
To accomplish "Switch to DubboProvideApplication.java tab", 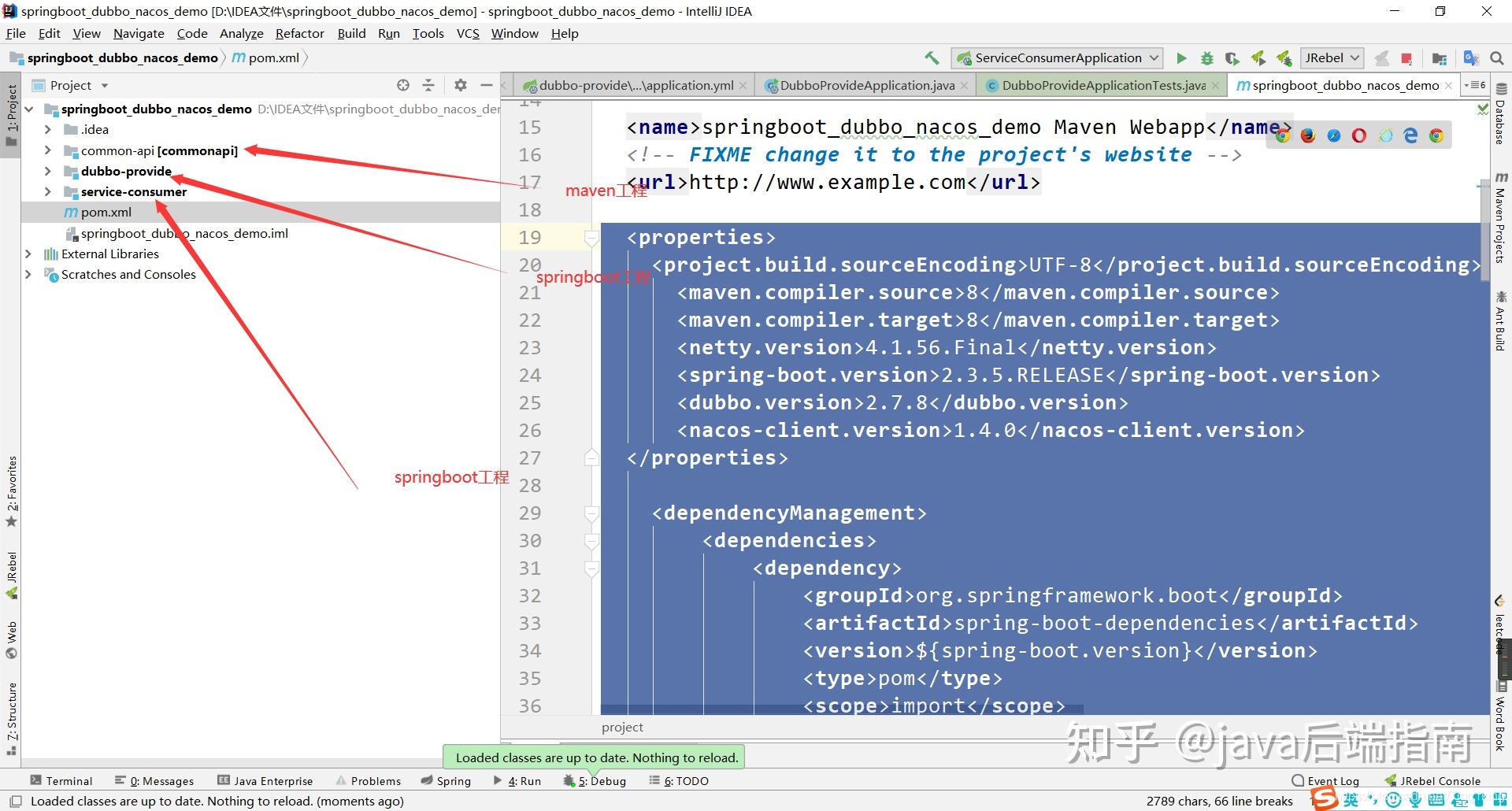I will click(866, 85).
